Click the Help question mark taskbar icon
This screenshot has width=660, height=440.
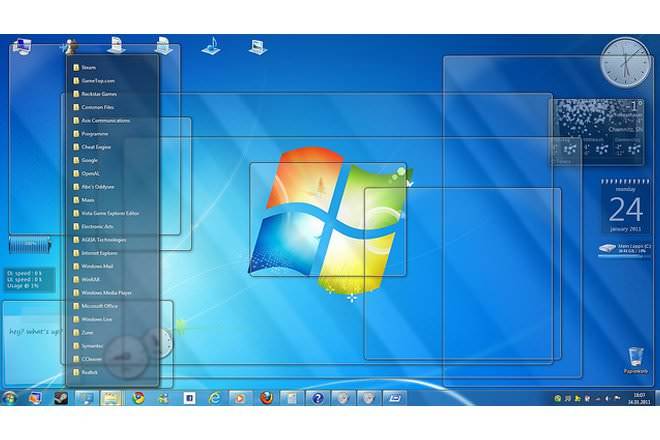317,398
